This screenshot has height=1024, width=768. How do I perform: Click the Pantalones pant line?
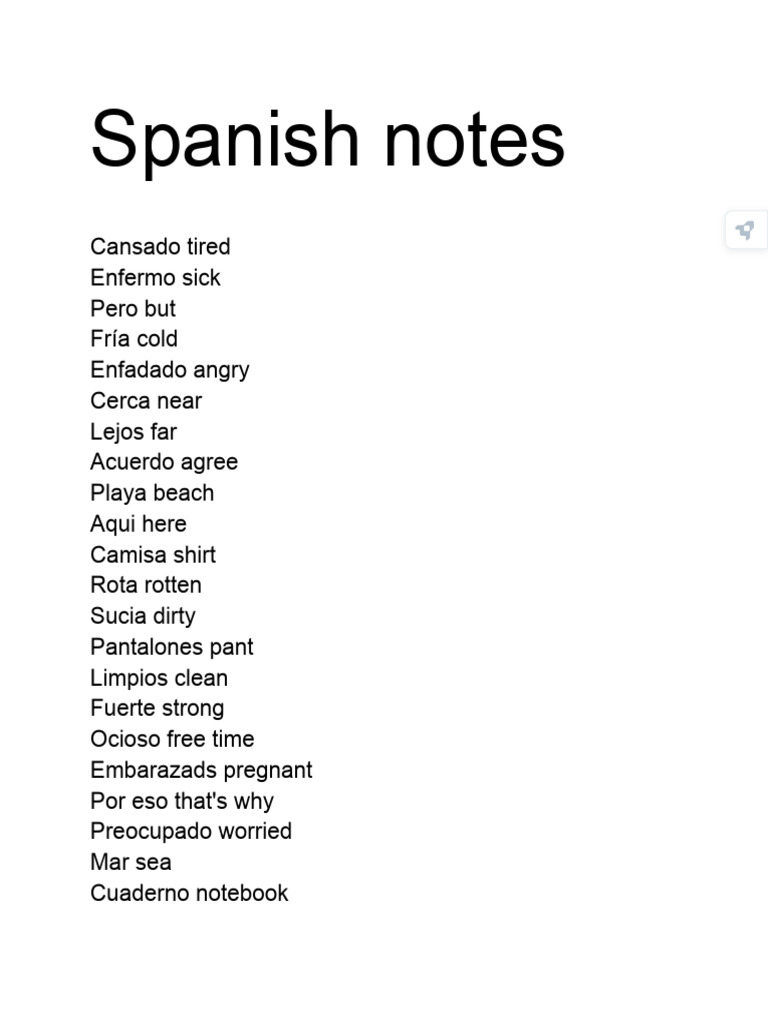(172, 647)
